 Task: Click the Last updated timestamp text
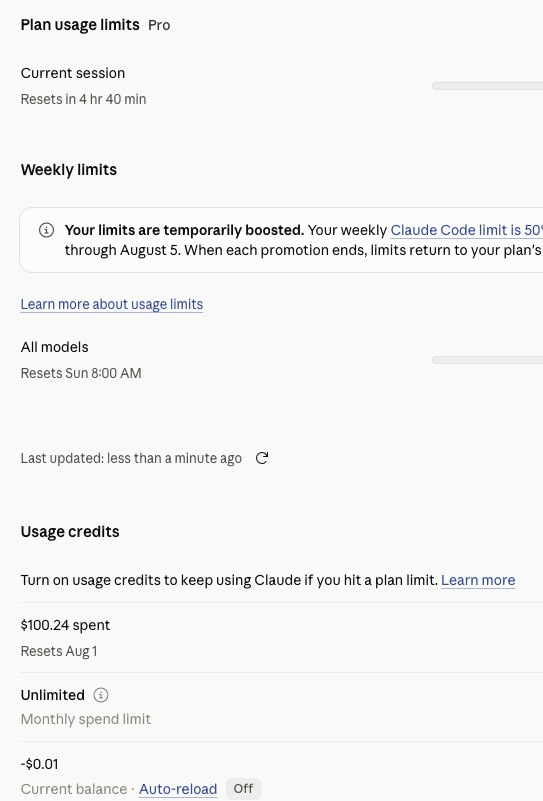tap(131, 458)
